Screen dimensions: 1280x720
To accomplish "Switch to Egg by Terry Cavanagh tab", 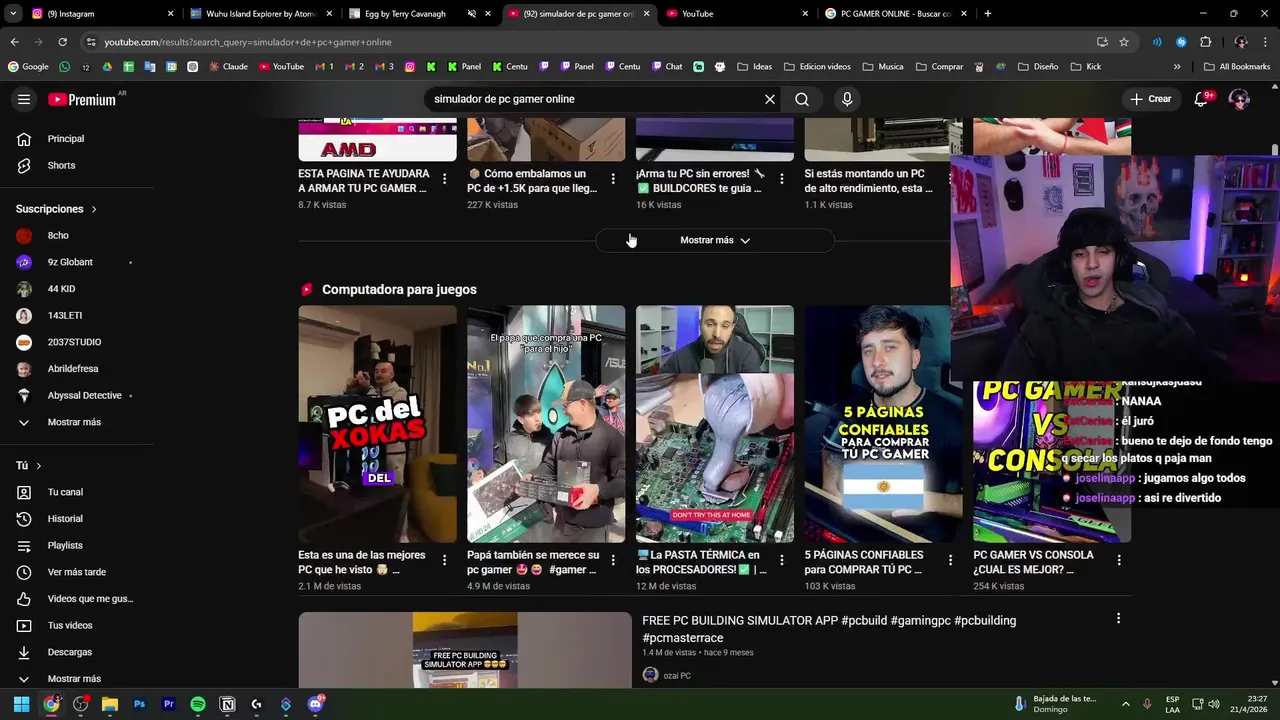I will tap(420, 14).
